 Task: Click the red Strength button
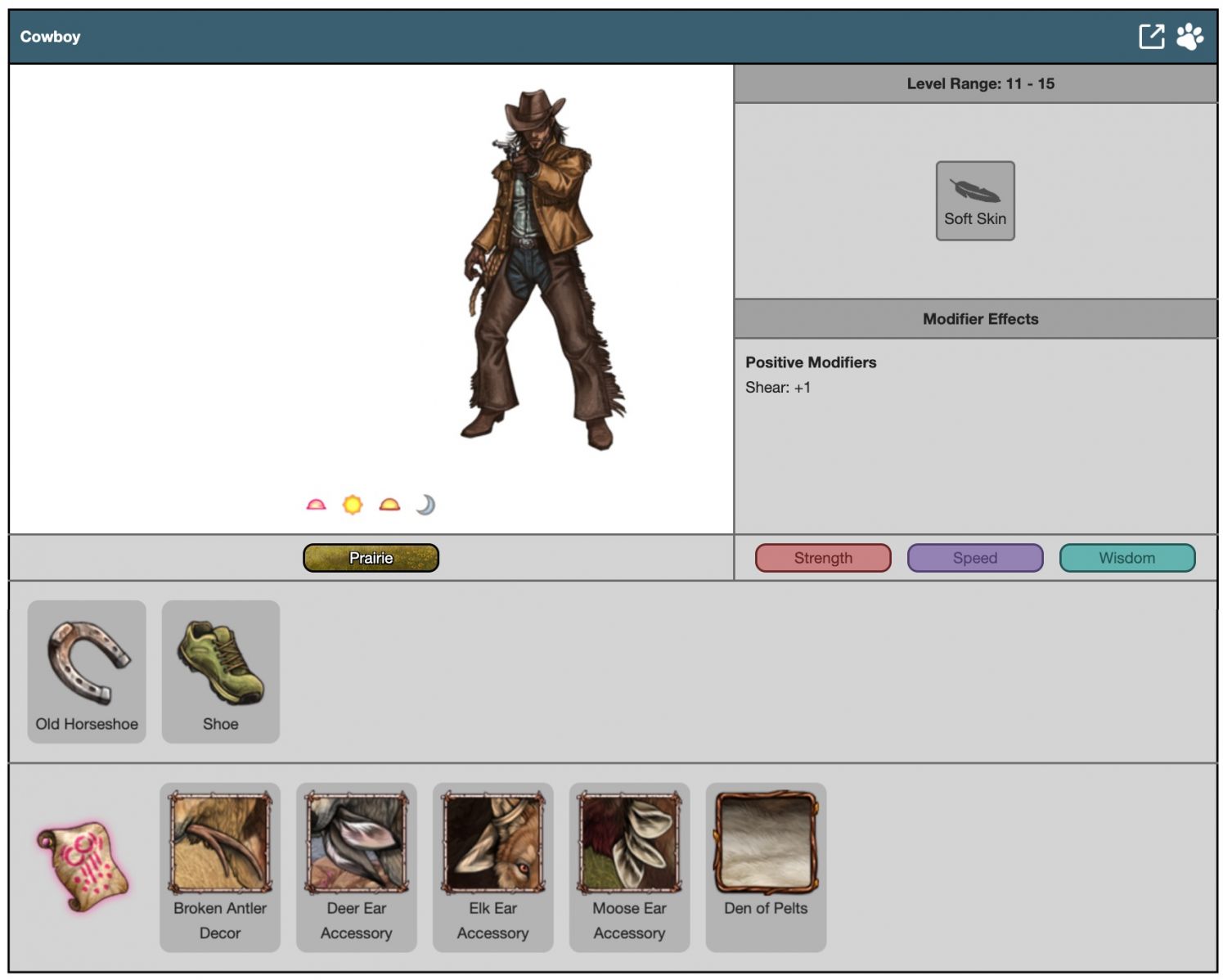[x=823, y=558]
